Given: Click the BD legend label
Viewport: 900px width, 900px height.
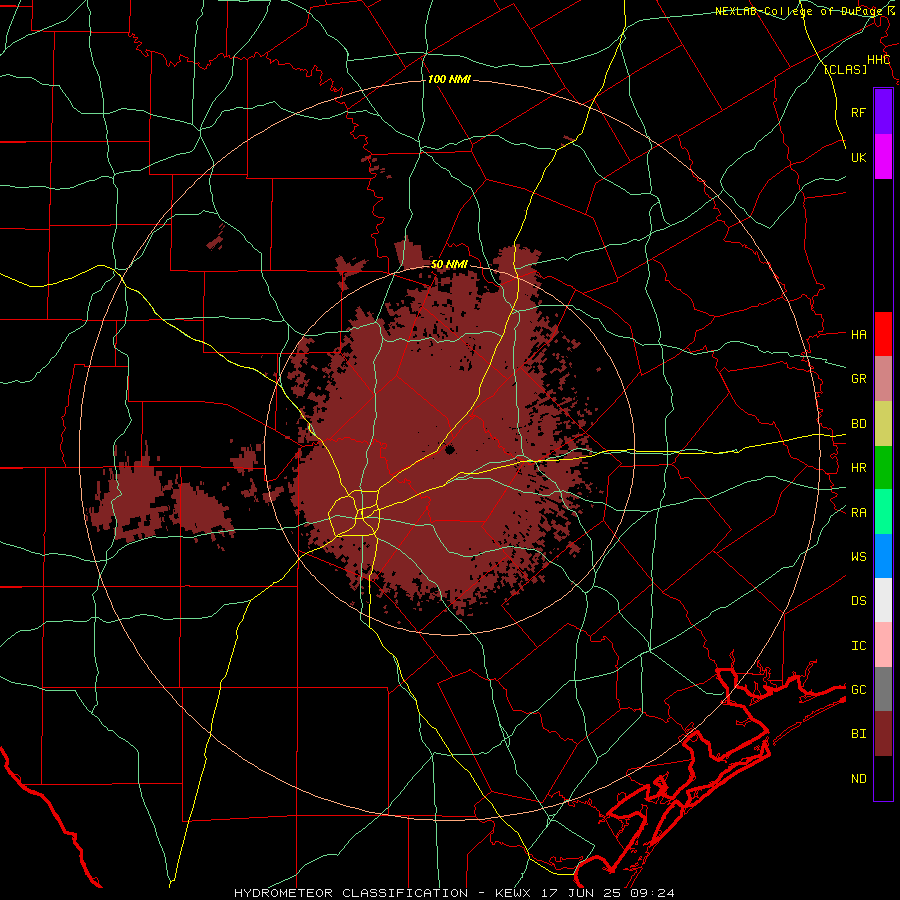Looking at the screenshot, I should (858, 424).
